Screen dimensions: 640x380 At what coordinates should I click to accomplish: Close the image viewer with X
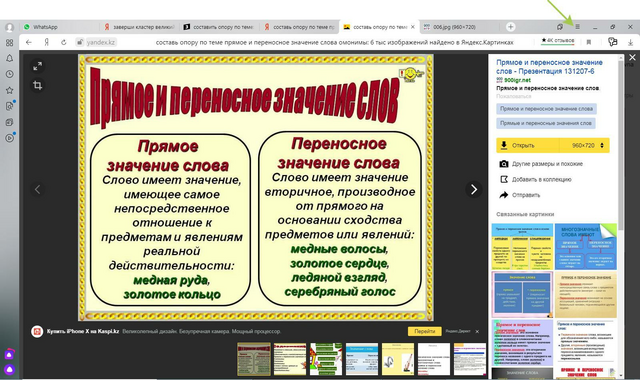[x=632, y=58]
